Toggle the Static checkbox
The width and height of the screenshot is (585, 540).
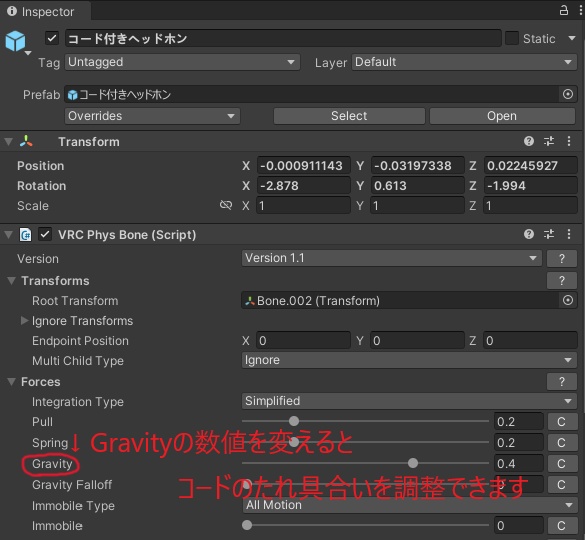click(x=512, y=38)
